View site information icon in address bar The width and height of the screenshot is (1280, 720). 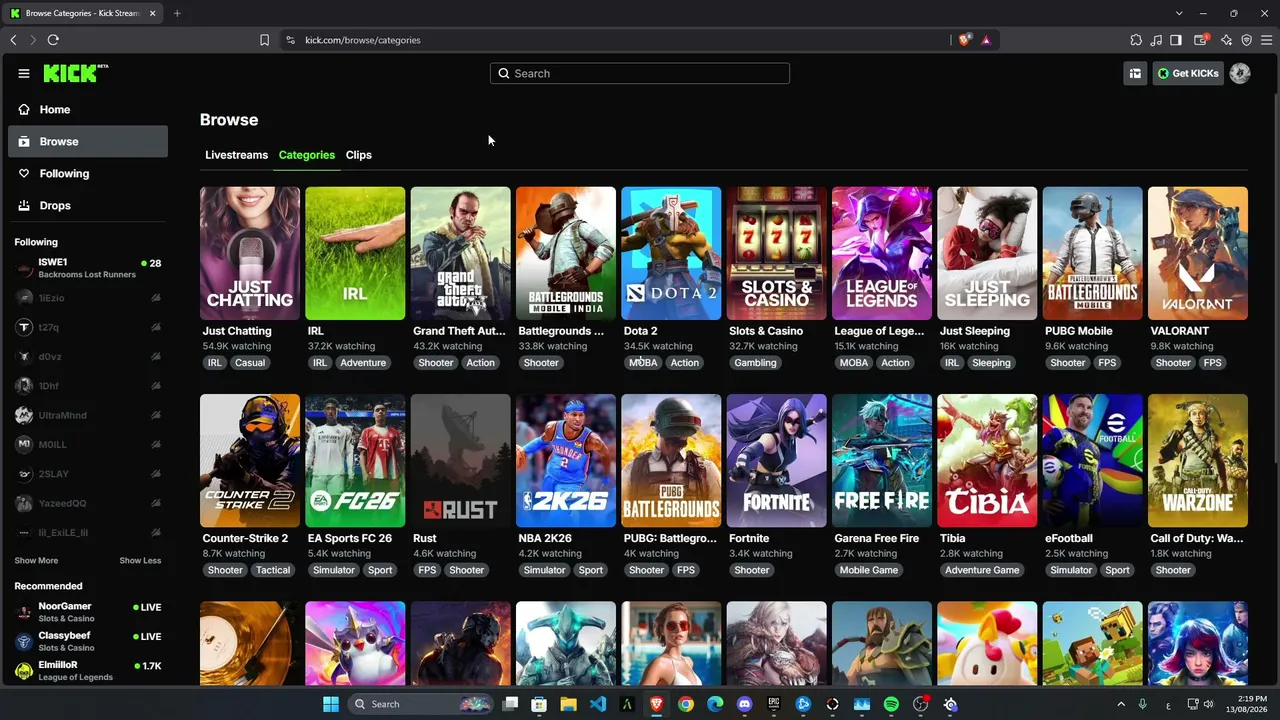pyautogui.click(x=290, y=40)
